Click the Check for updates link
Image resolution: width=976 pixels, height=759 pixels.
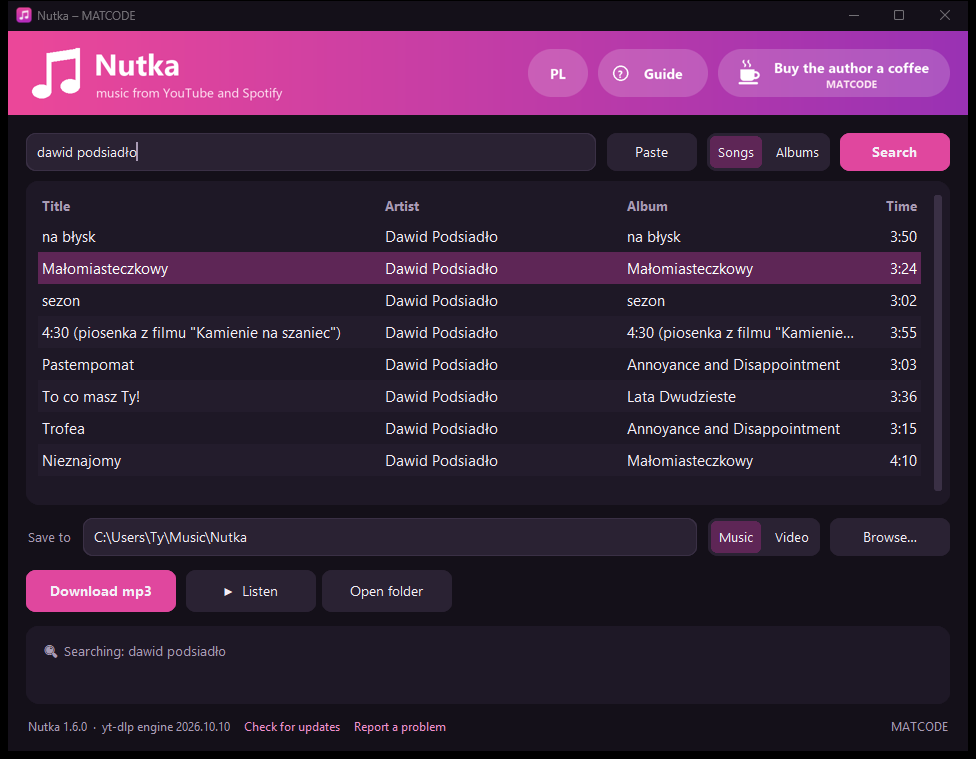292,727
